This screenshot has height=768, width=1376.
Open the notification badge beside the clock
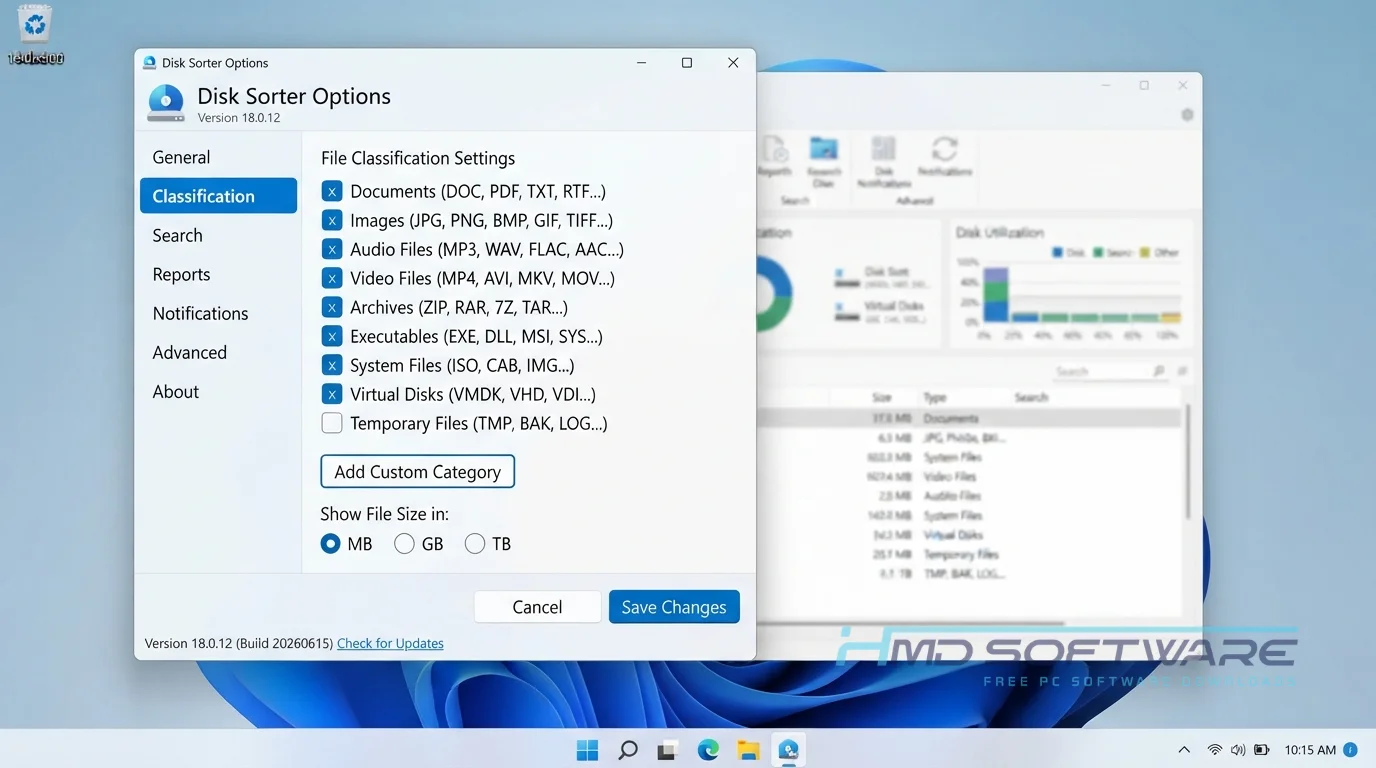1350,749
